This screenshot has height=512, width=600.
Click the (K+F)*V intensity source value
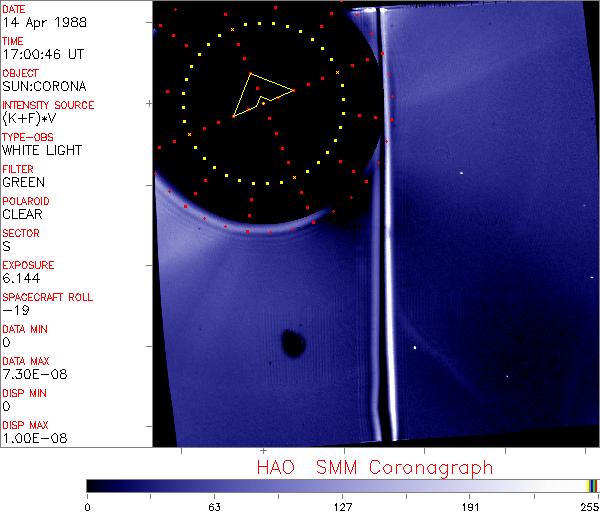(x=25, y=118)
